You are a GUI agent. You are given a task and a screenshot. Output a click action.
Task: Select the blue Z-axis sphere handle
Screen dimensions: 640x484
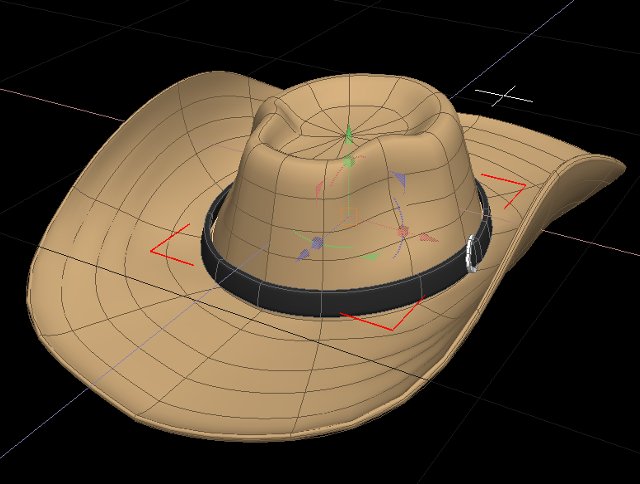(318, 243)
